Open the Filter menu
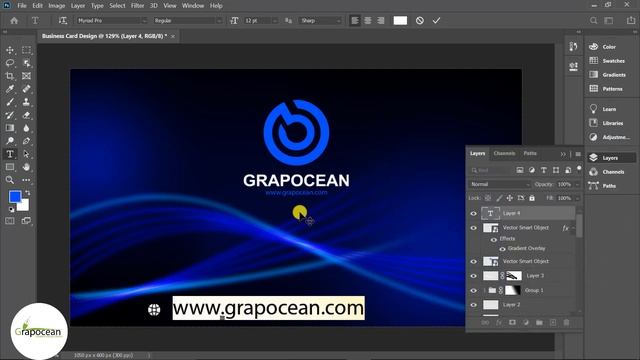 point(137,6)
